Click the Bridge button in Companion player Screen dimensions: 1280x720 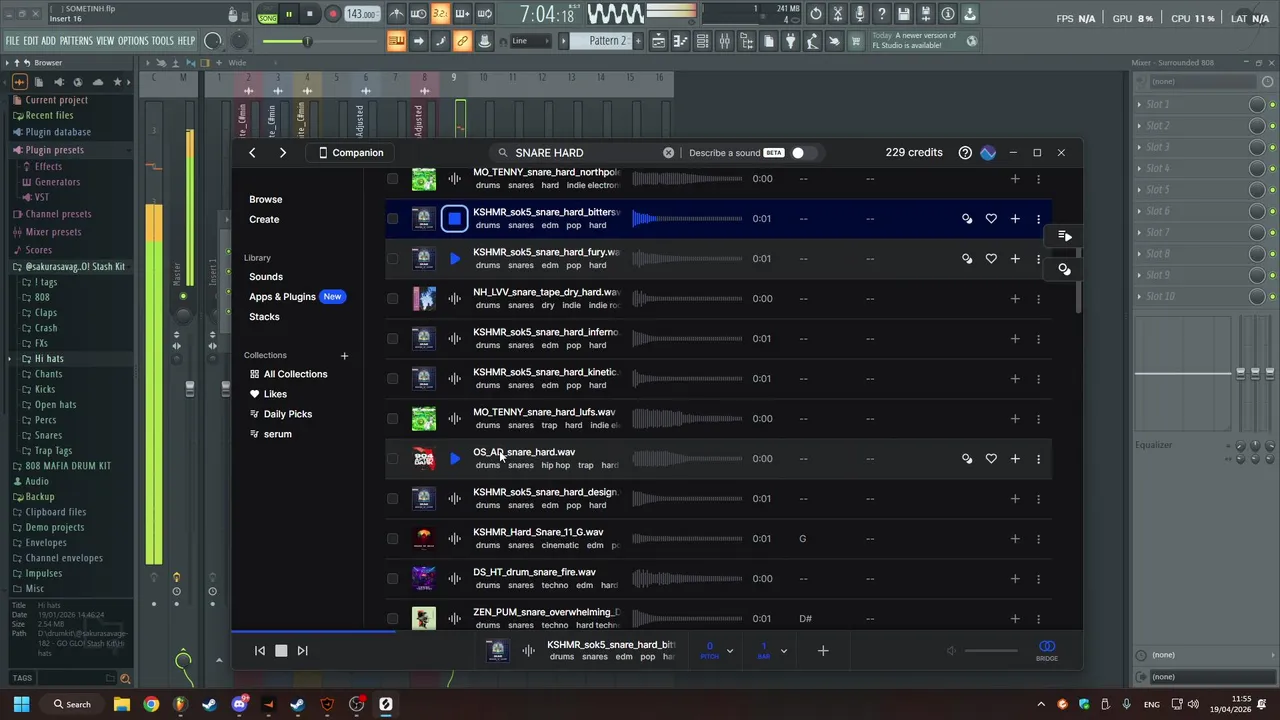pyautogui.click(x=1047, y=651)
